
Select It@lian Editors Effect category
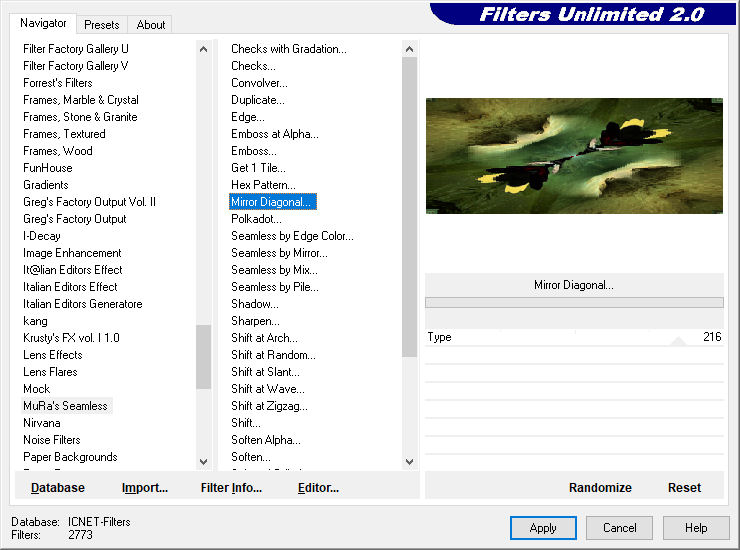click(x=73, y=270)
